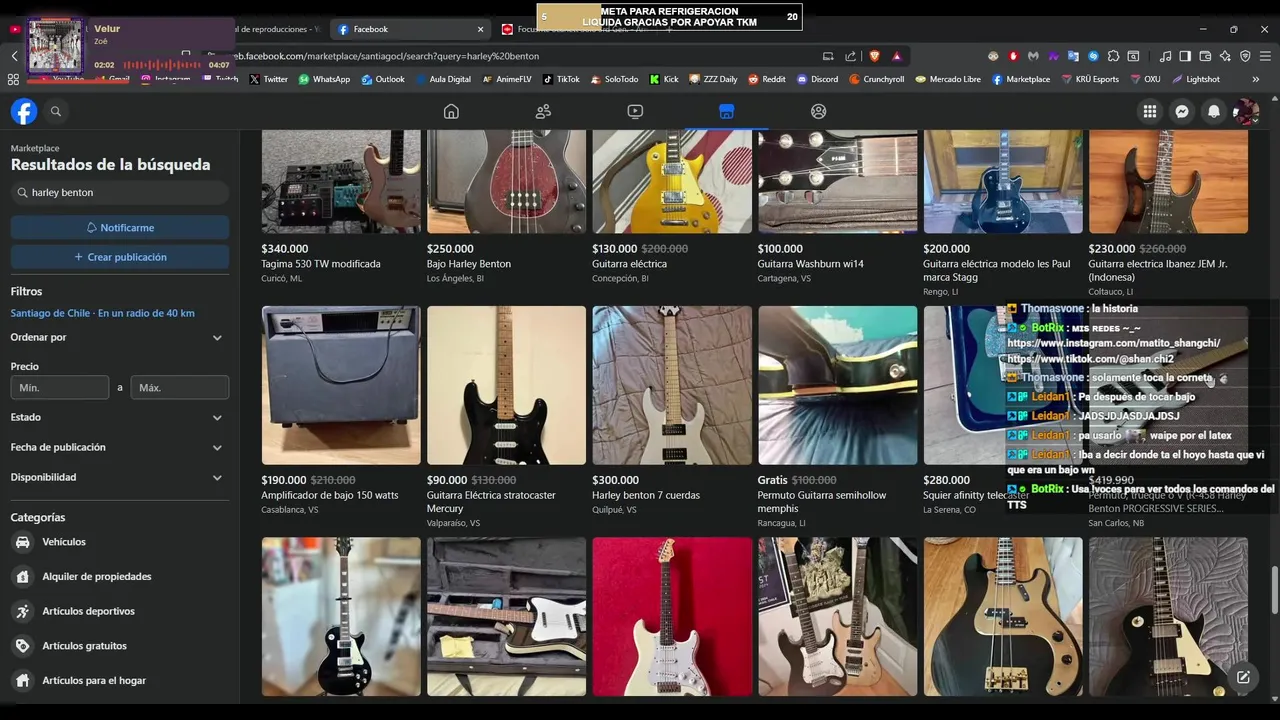Open the browser hamburger menu

click(x=1265, y=56)
